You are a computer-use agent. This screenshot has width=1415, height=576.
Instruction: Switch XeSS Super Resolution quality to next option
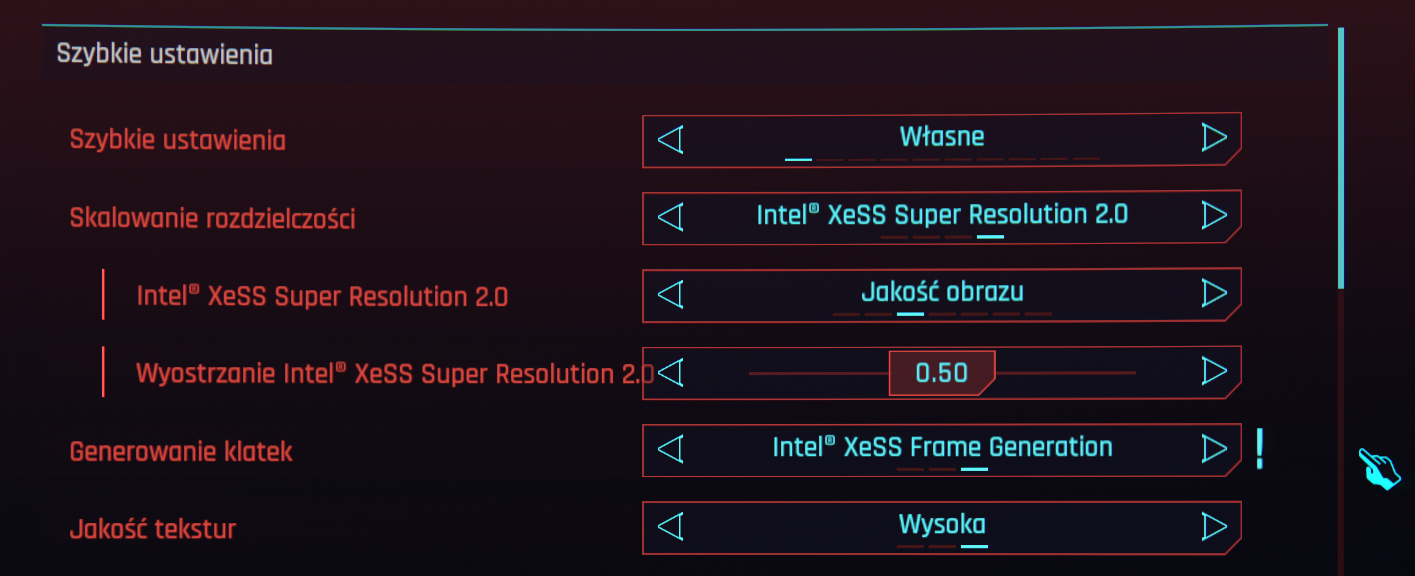pos(1213,294)
